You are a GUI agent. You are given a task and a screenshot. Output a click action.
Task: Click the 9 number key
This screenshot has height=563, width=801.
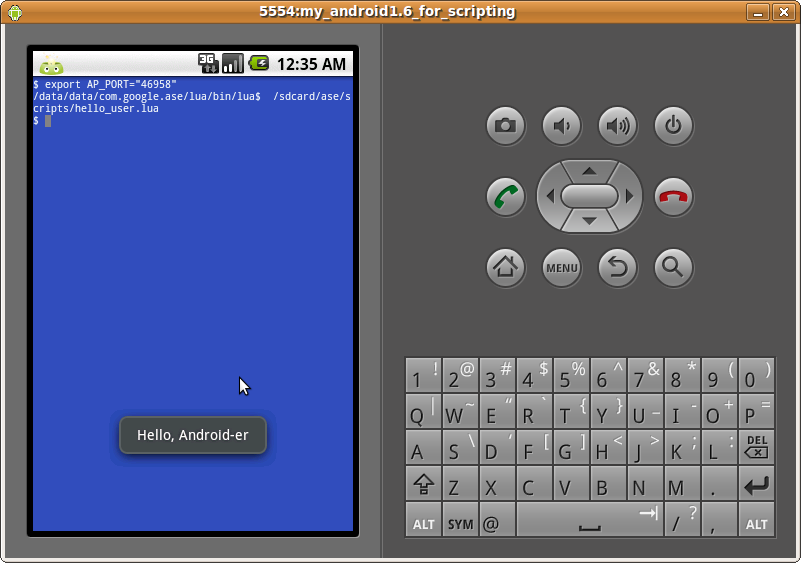coord(719,375)
